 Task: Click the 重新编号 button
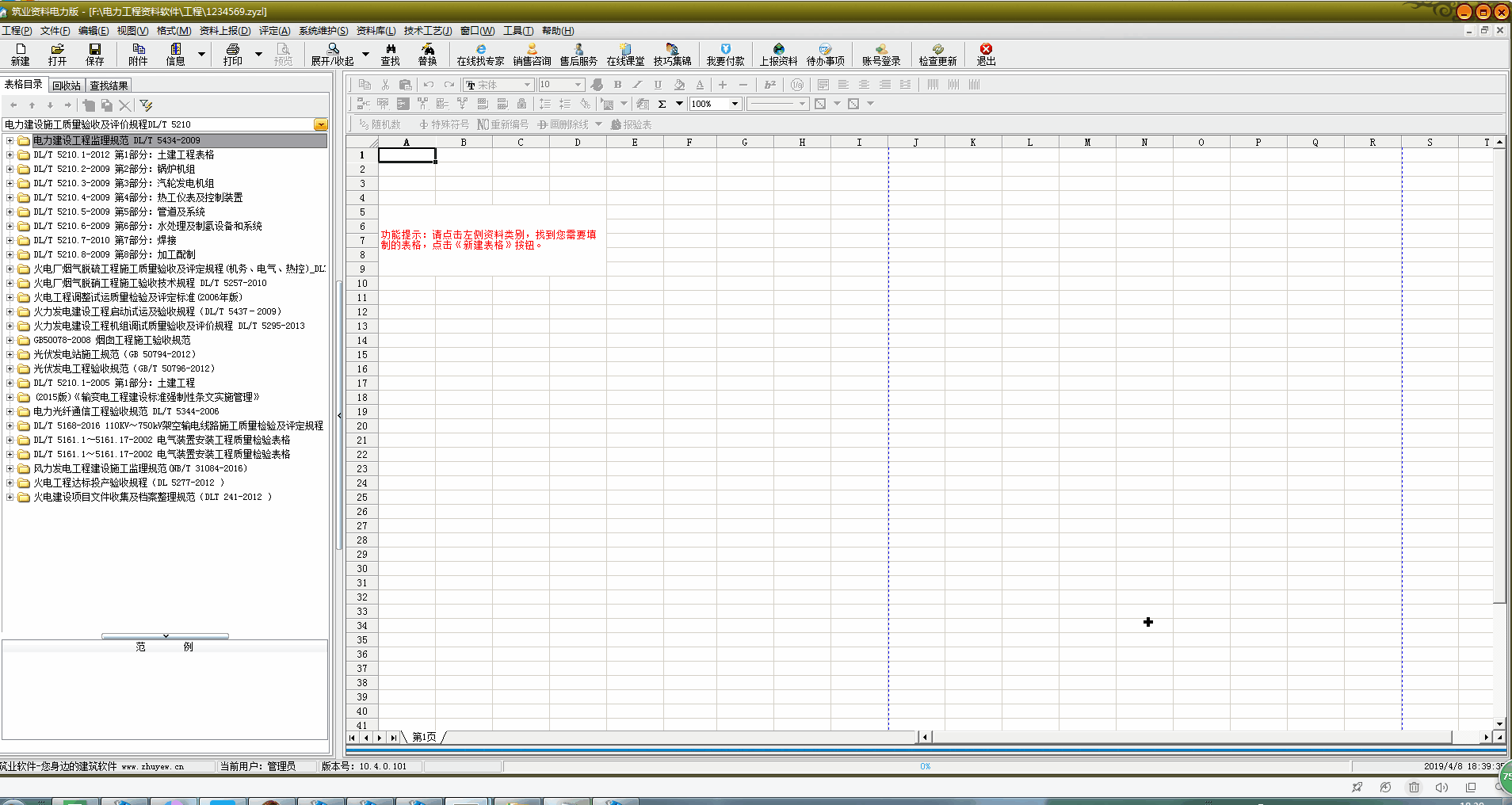(x=502, y=124)
